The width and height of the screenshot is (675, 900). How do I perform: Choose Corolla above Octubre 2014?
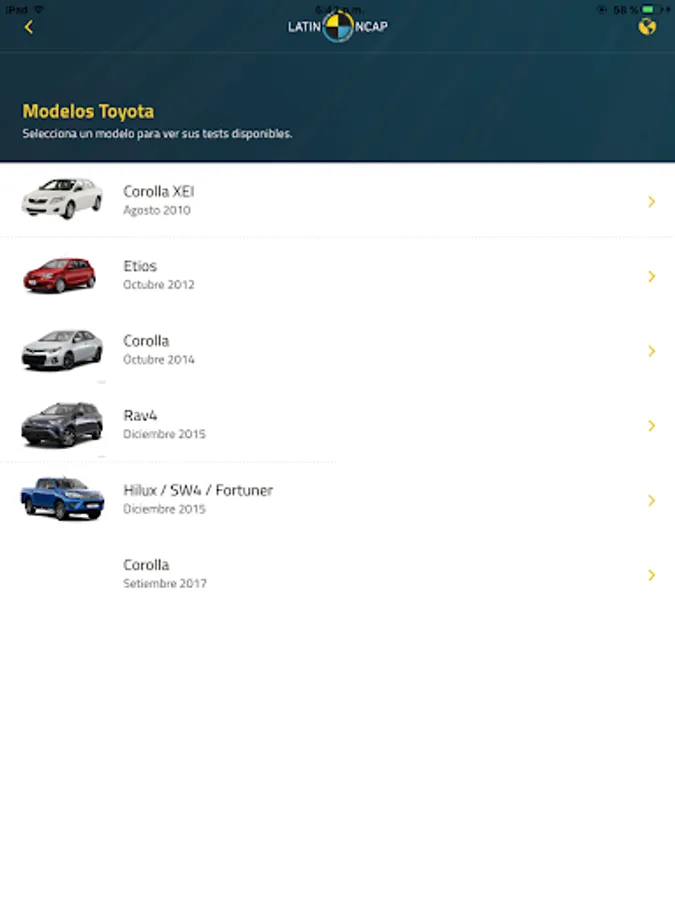[x=146, y=340]
